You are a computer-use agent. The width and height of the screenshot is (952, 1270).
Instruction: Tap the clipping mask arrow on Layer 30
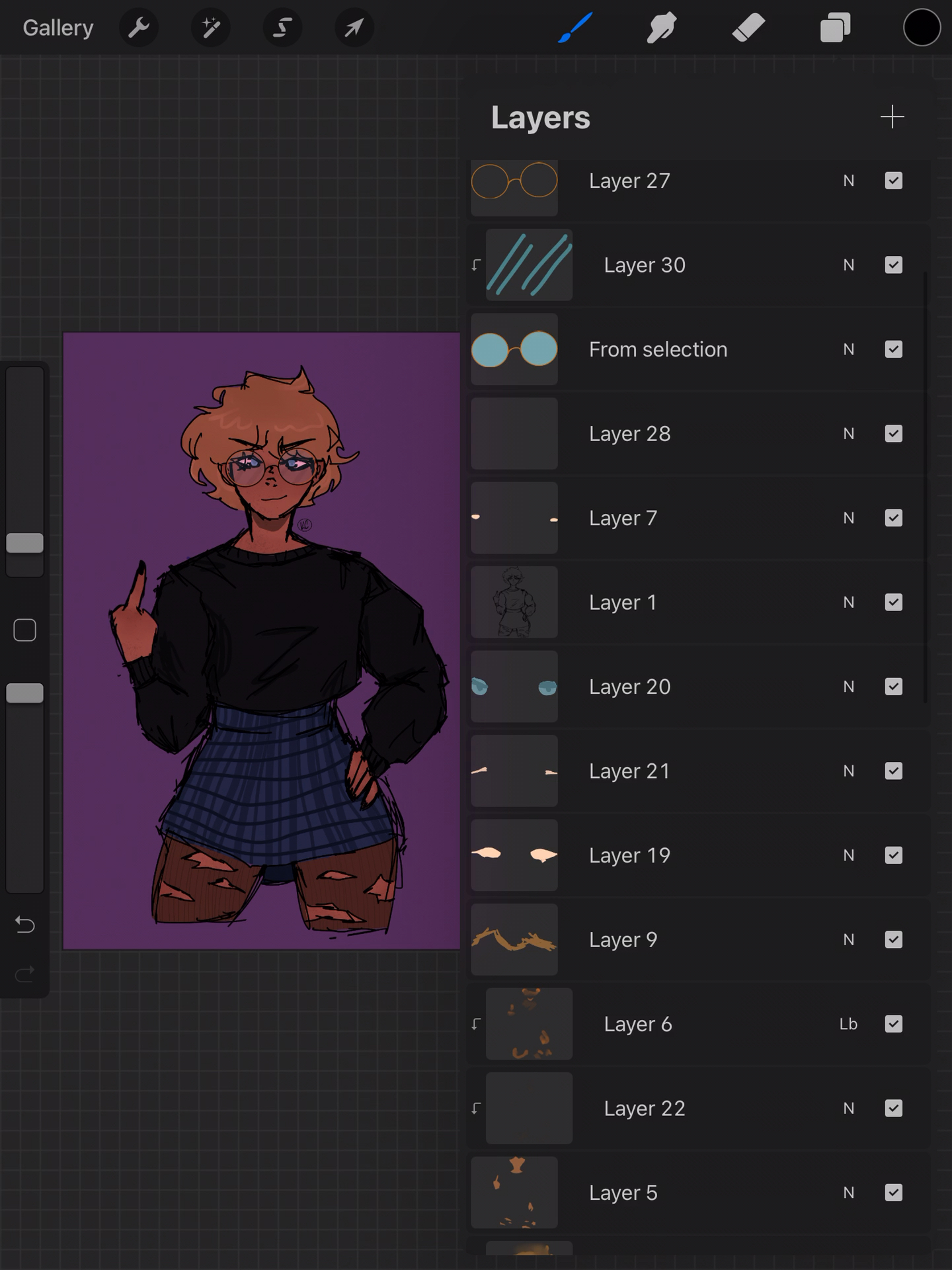click(476, 265)
